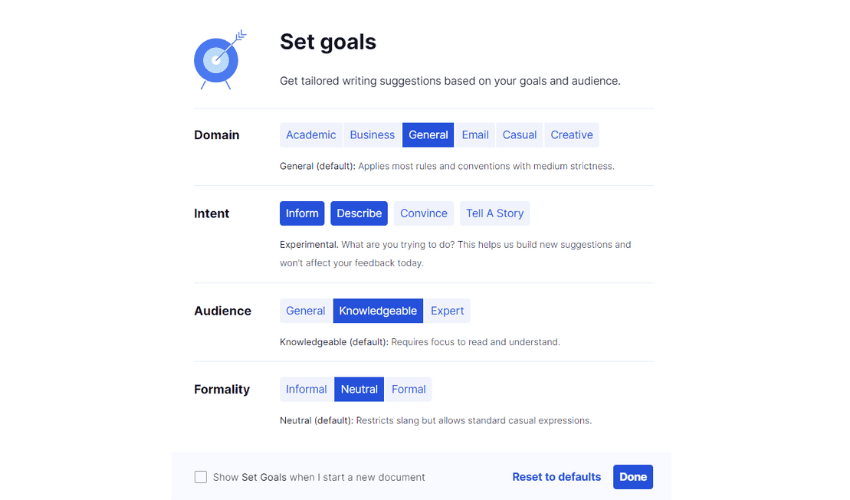Enable Convince intent

click(x=423, y=213)
